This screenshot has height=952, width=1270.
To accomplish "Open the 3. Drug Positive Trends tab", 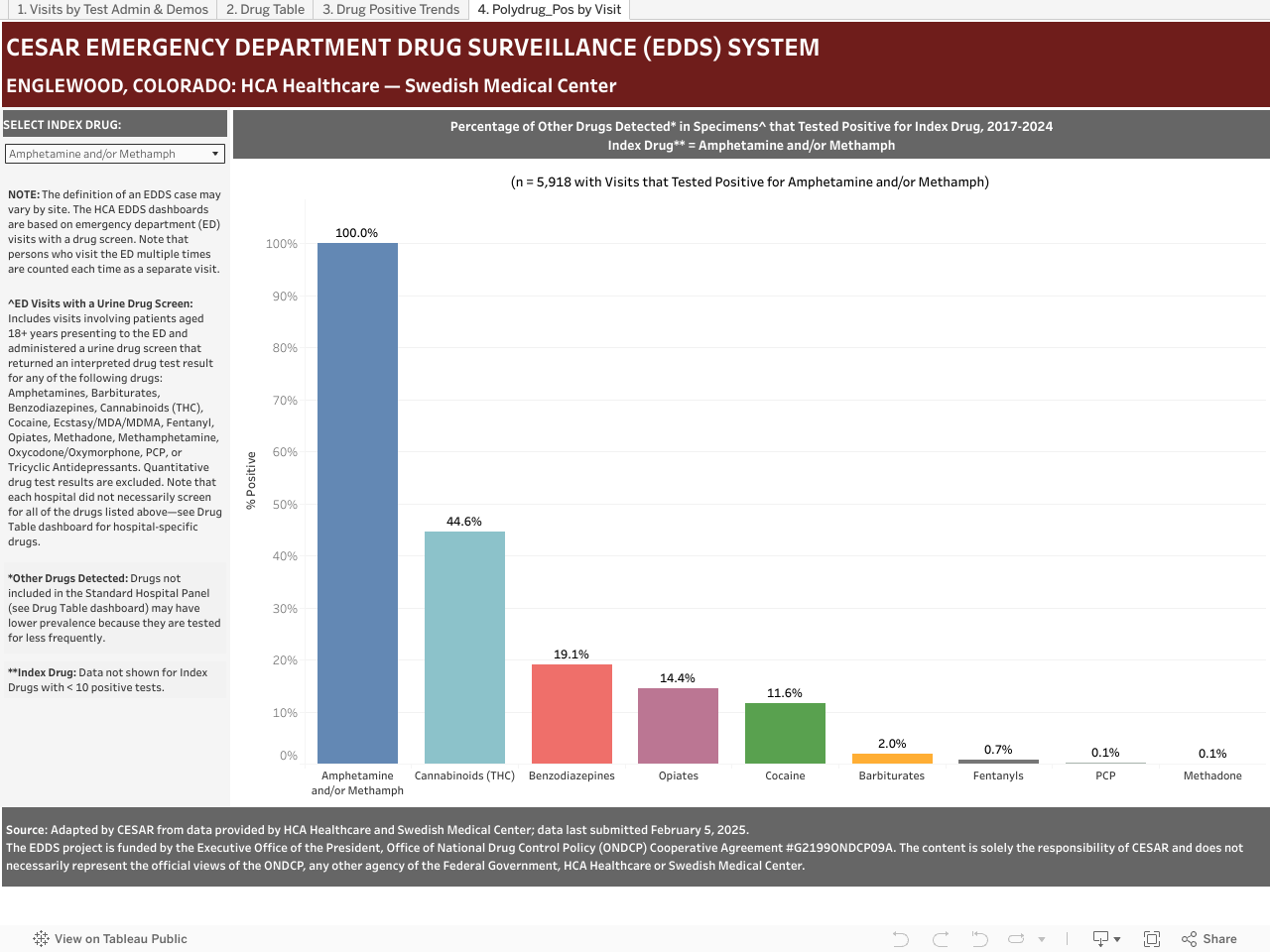I will point(391,9).
